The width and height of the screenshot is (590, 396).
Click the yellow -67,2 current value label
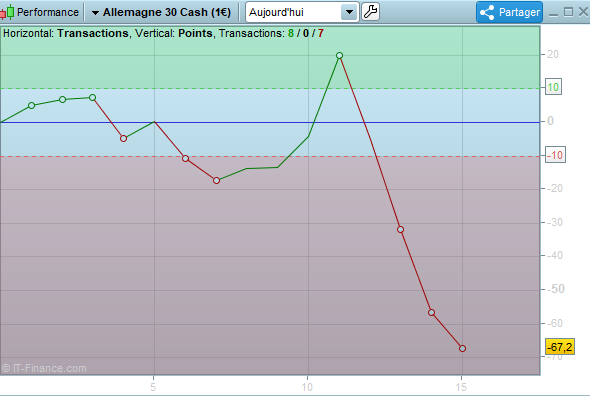(560, 347)
